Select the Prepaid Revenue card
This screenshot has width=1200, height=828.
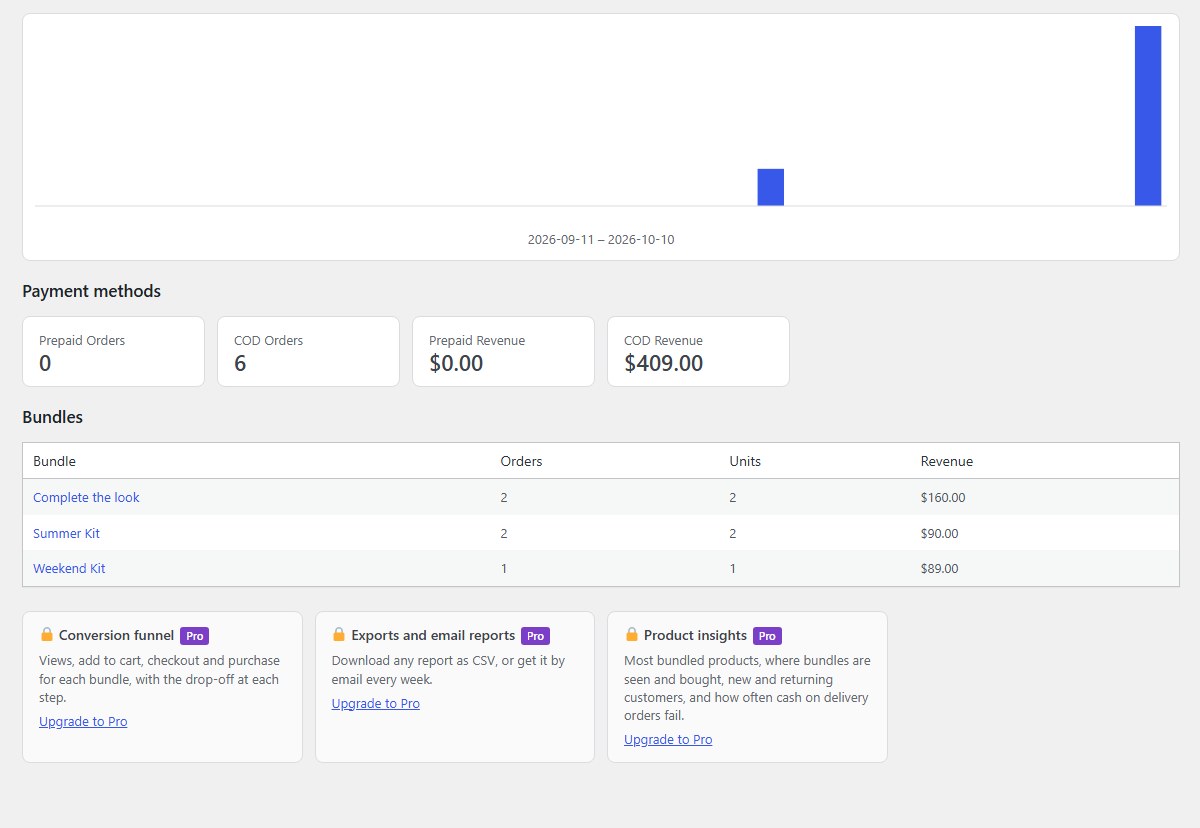(x=503, y=351)
